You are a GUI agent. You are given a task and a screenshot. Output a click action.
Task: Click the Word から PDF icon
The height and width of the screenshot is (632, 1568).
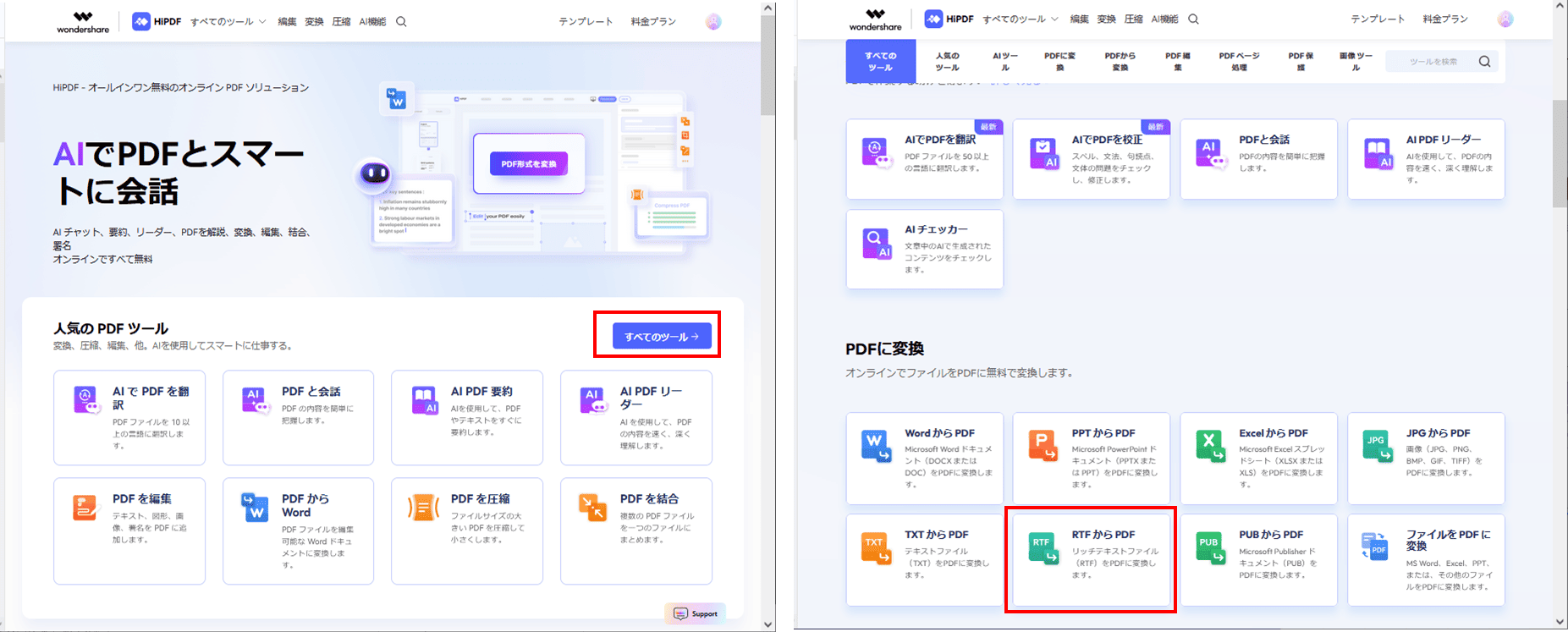876,446
